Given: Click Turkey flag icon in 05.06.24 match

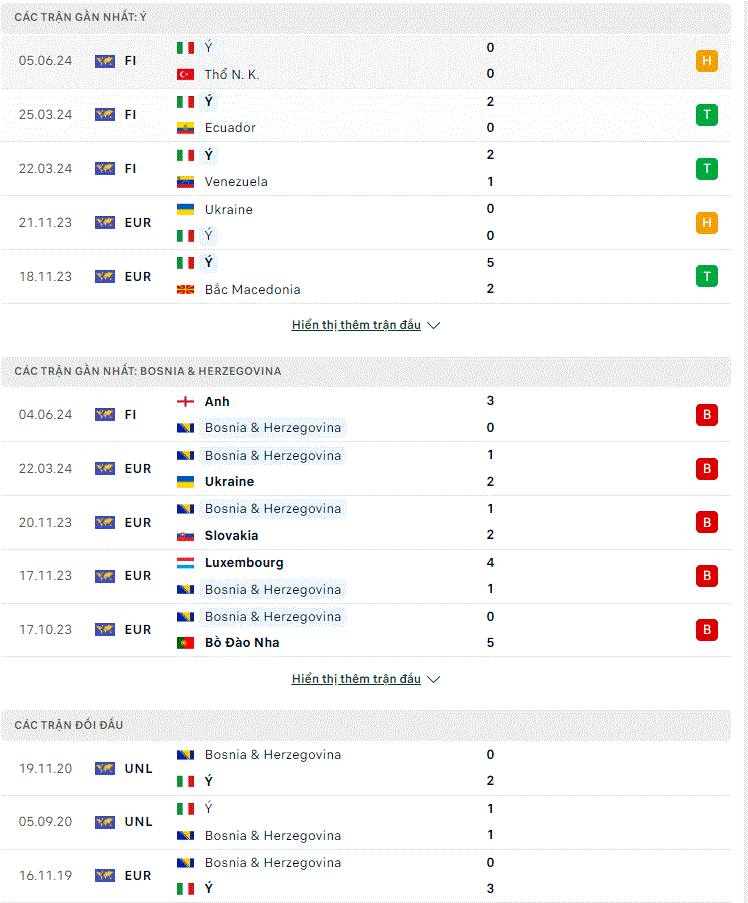Looking at the screenshot, I should tap(185, 74).
